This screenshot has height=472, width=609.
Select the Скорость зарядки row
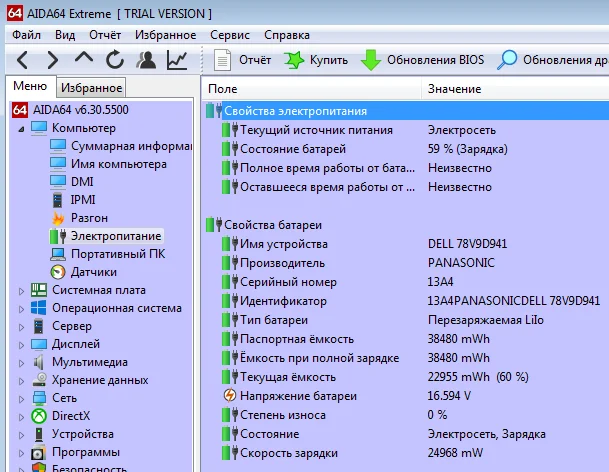click(x=406, y=453)
